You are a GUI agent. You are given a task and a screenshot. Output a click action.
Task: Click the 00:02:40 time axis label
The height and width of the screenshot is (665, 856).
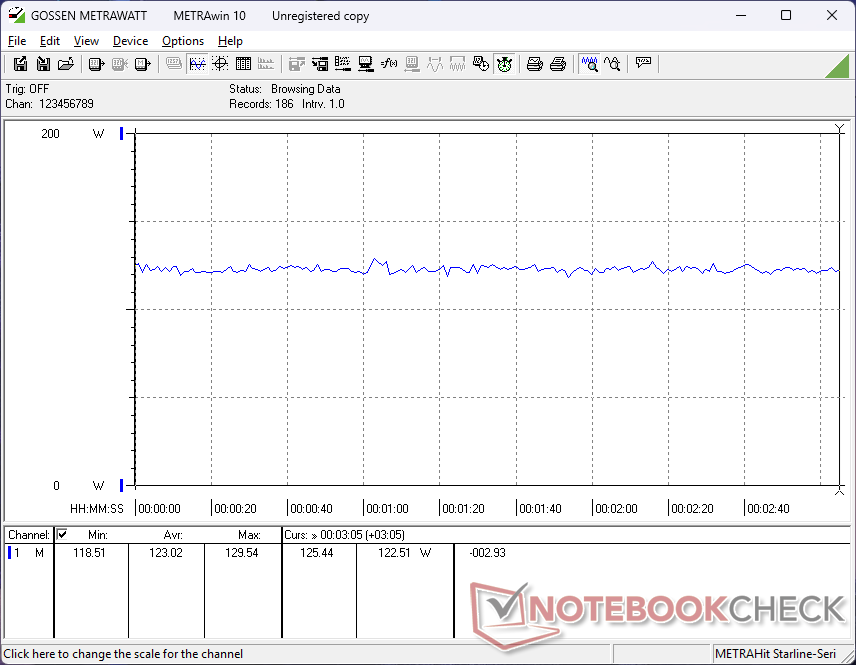click(x=768, y=508)
